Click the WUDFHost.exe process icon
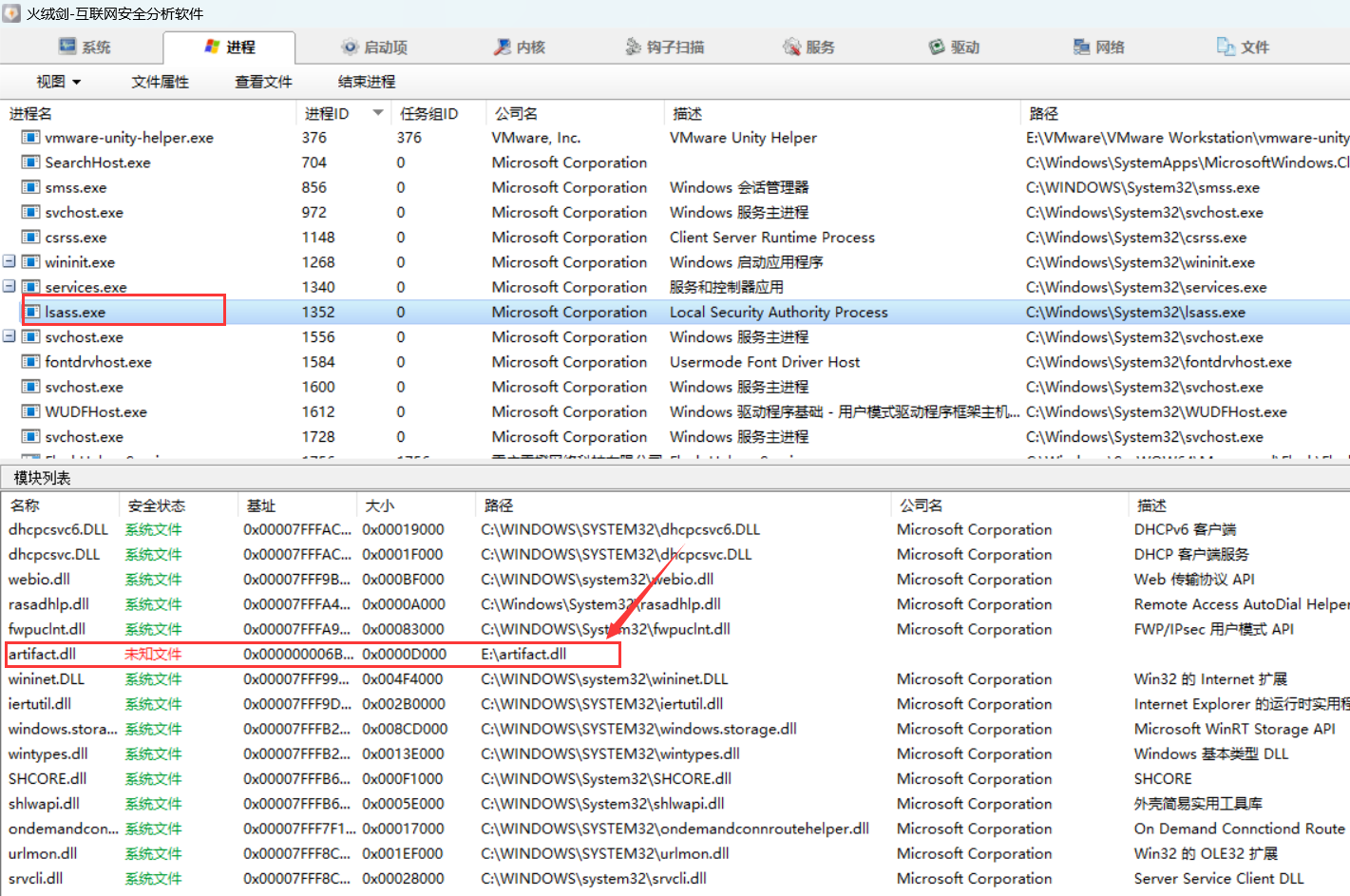 pos(30,411)
